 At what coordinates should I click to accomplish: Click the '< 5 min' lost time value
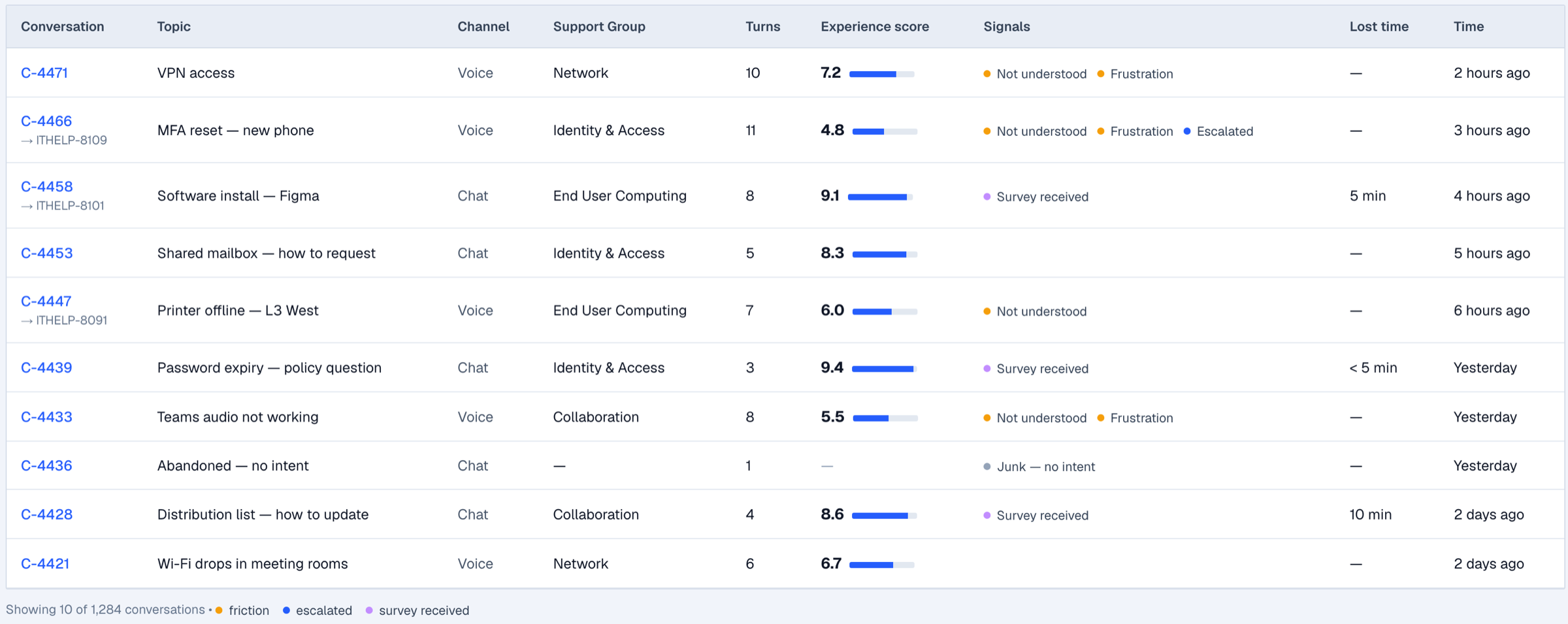[1373, 368]
